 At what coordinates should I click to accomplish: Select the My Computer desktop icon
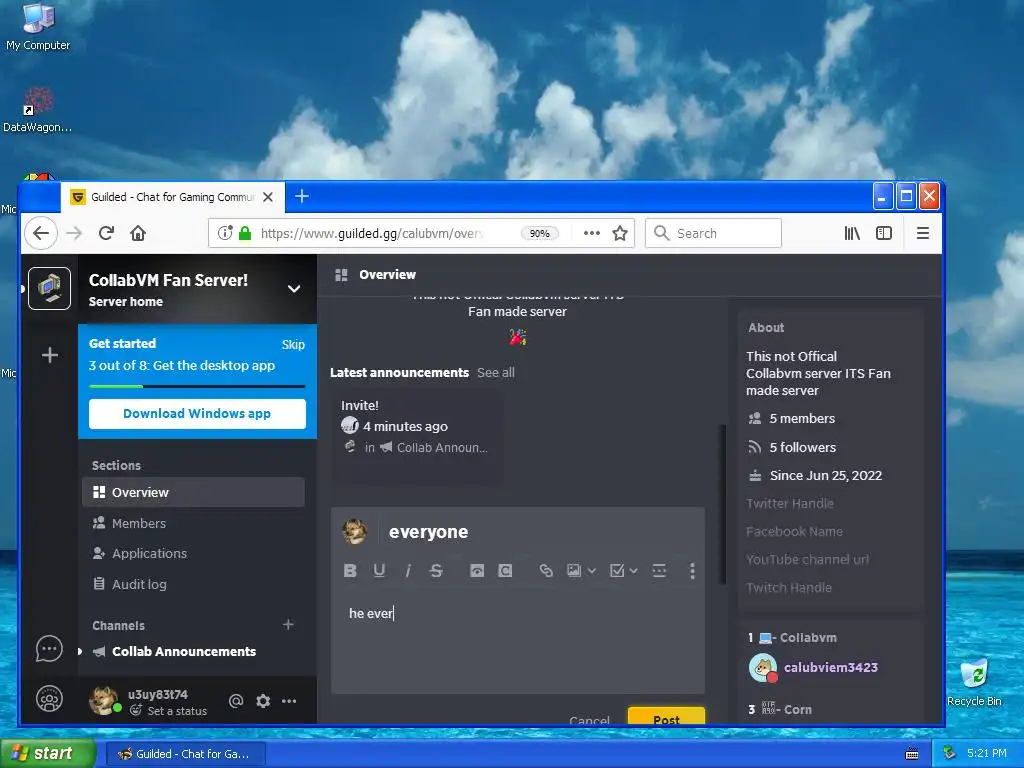38,27
